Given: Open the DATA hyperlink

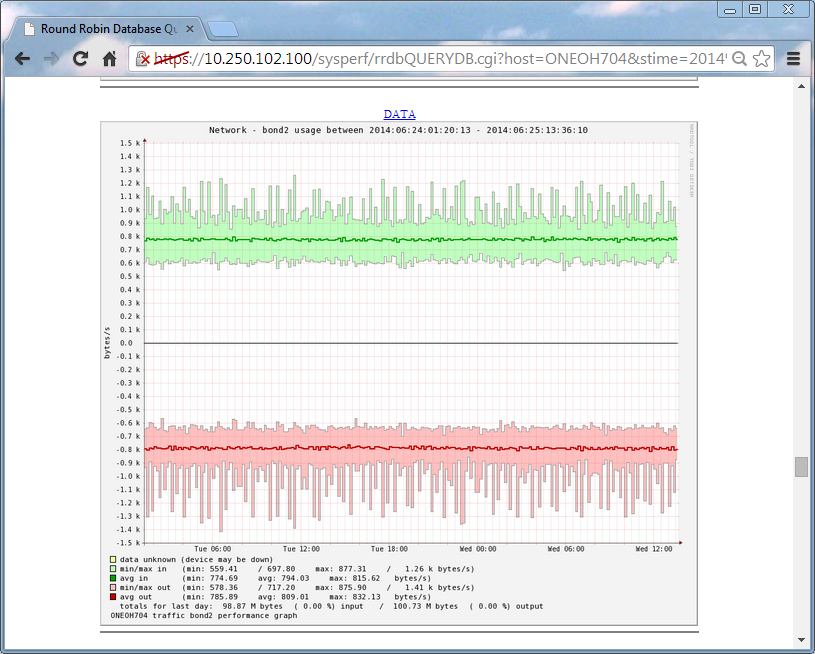Looking at the screenshot, I should [399, 114].
